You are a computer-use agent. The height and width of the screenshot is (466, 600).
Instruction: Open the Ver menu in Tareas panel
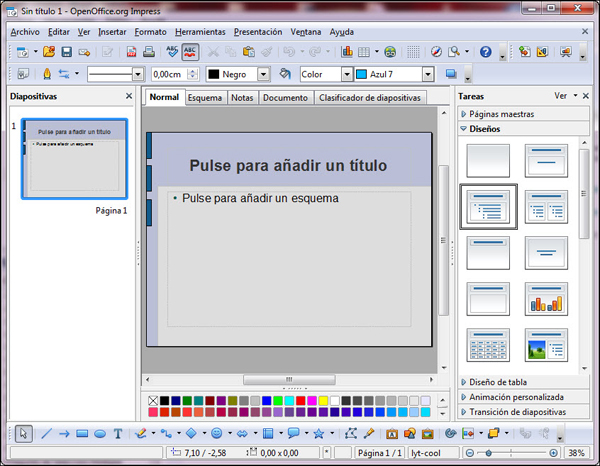(565, 96)
